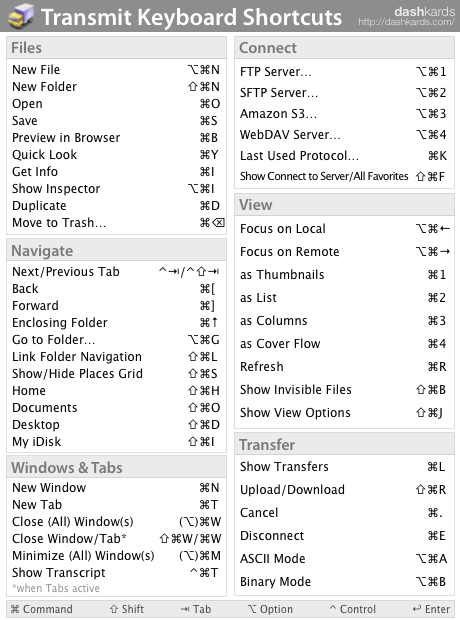This screenshot has height=620, width=460.
Task: Choose the New Folder entry
Action: [116, 87]
